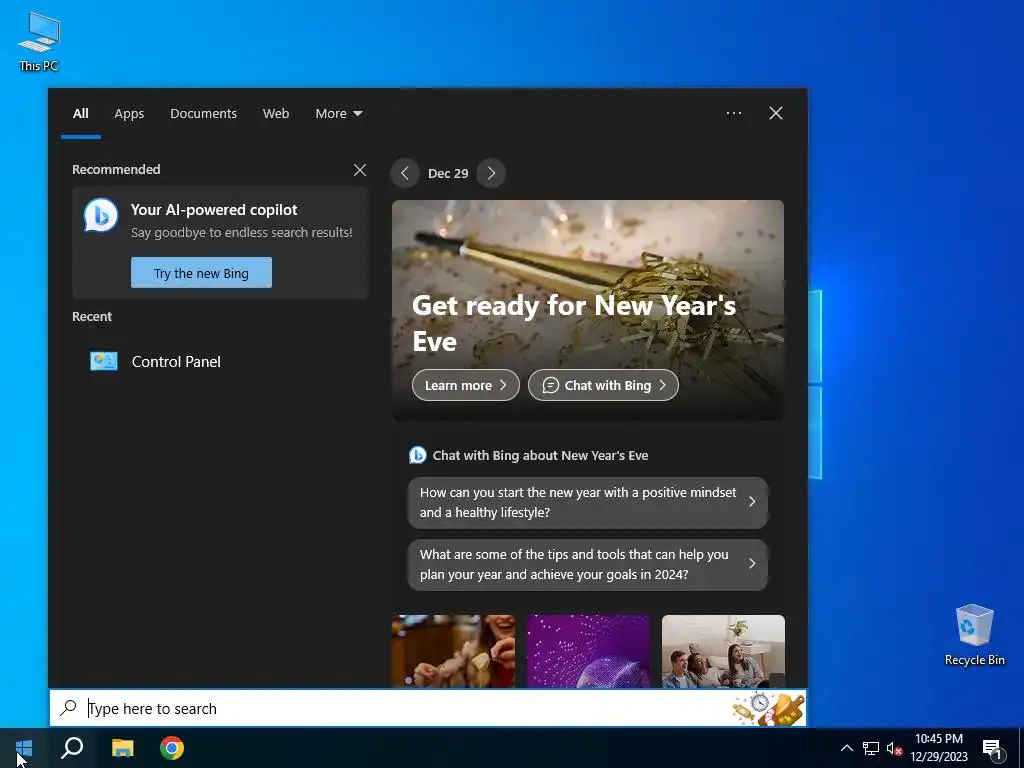
Task: Click the muted volume tray icon
Action: [894, 748]
